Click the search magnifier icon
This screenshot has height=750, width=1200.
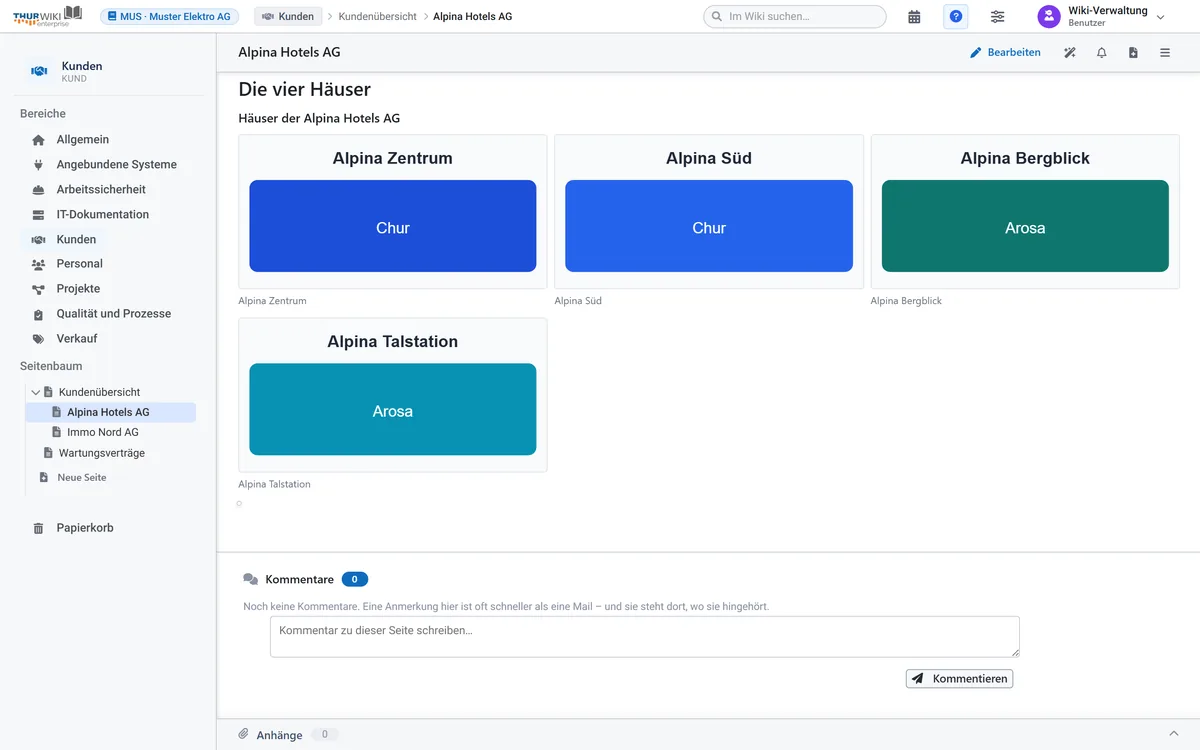pos(717,16)
